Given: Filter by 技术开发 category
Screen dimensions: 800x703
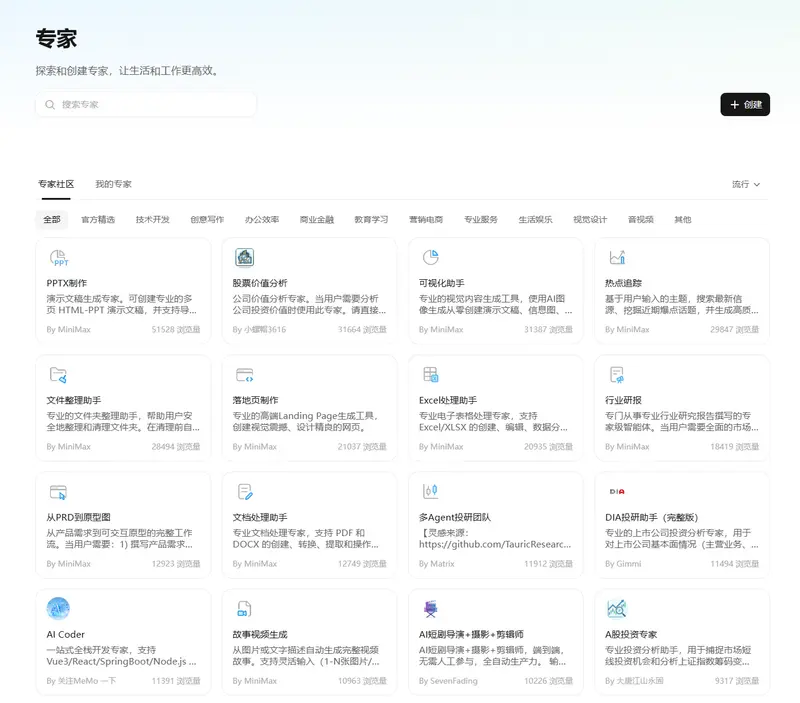Looking at the screenshot, I should tap(153, 219).
